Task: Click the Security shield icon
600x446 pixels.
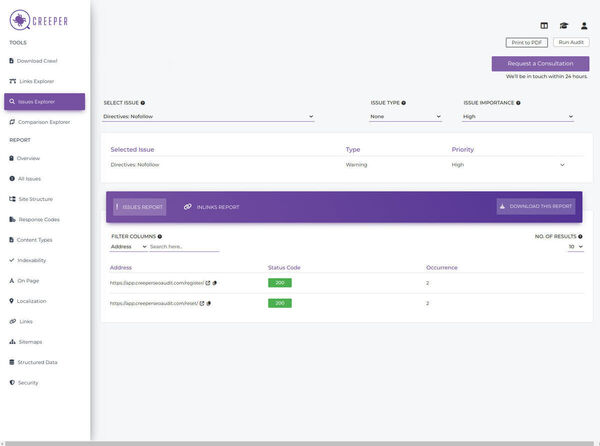Action: (12, 383)
